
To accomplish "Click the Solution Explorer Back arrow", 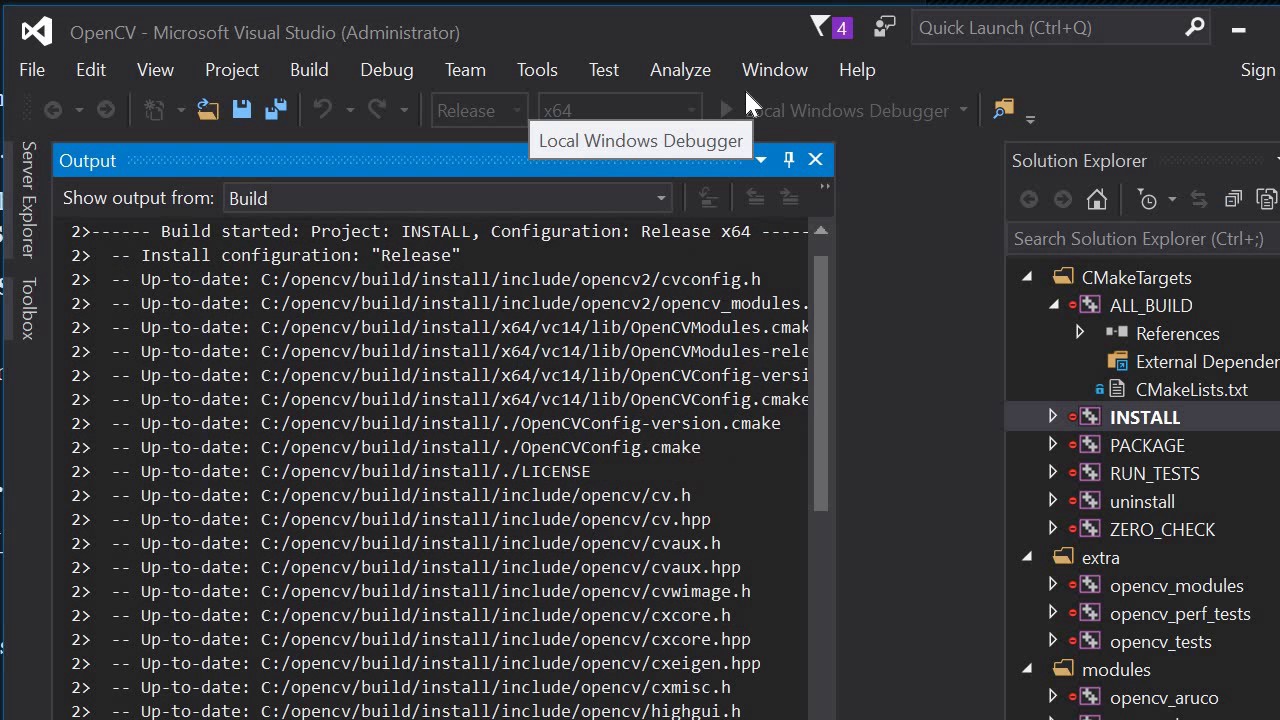I will tap(1029, 200).
